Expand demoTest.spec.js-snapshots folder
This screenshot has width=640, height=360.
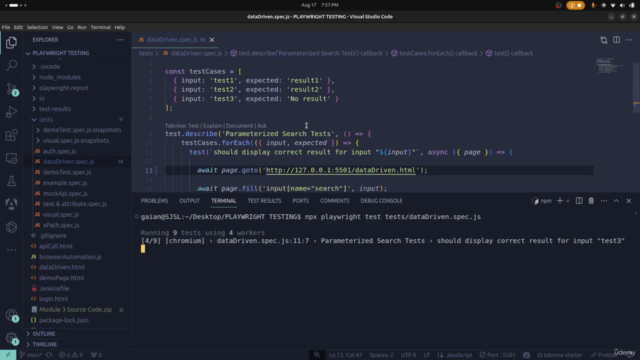82,130
